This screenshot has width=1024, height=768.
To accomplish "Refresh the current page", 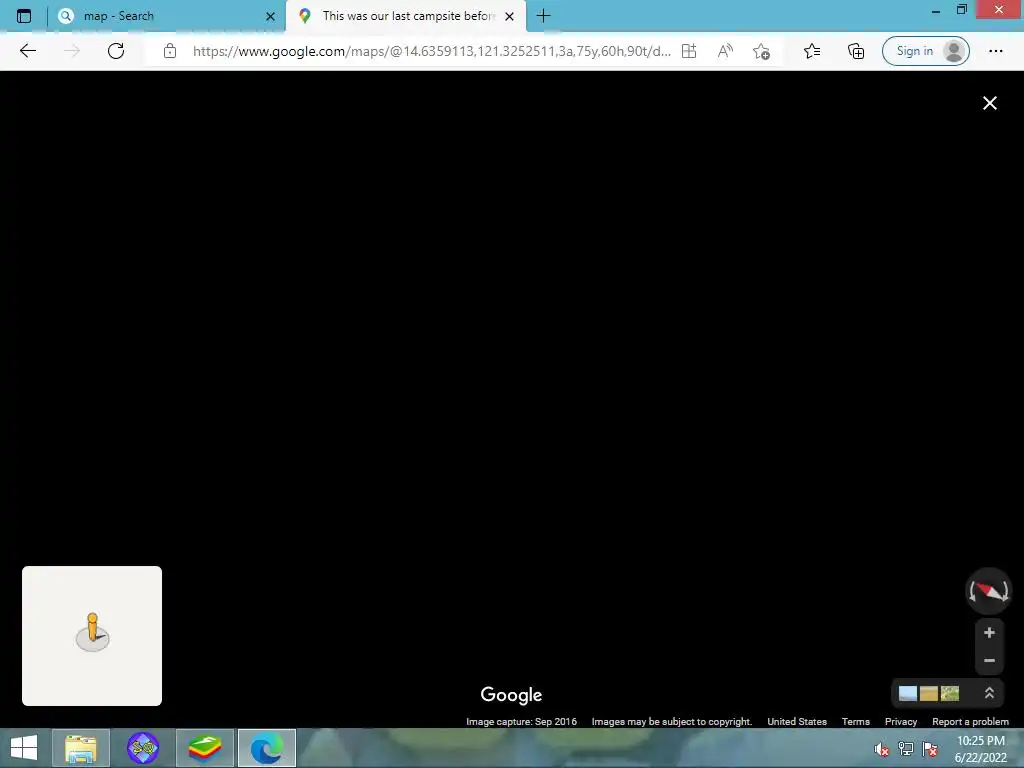I will tap(116, 51).
